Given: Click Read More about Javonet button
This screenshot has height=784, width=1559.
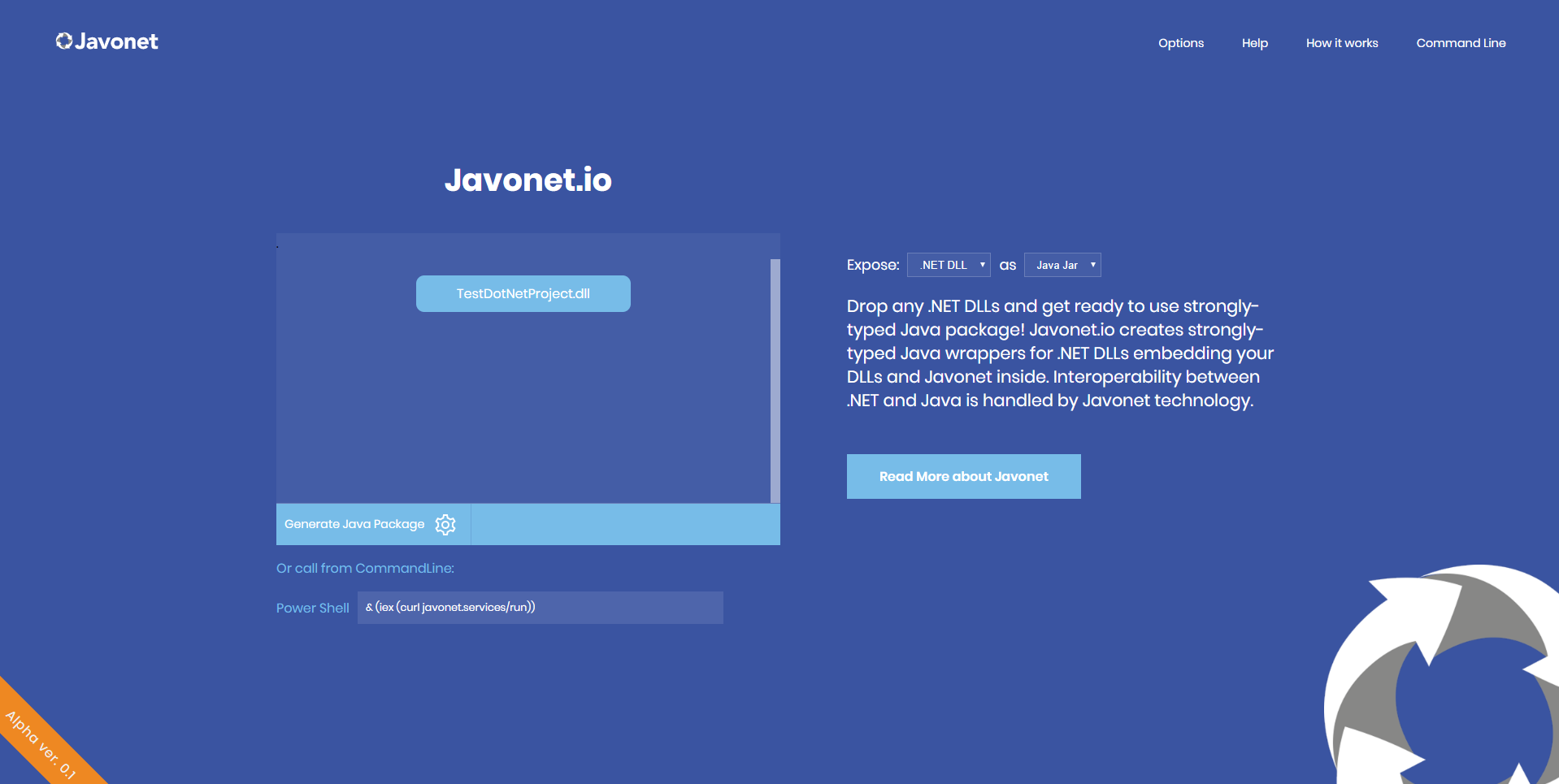Looking at the screenshot, I should (964, 476).
